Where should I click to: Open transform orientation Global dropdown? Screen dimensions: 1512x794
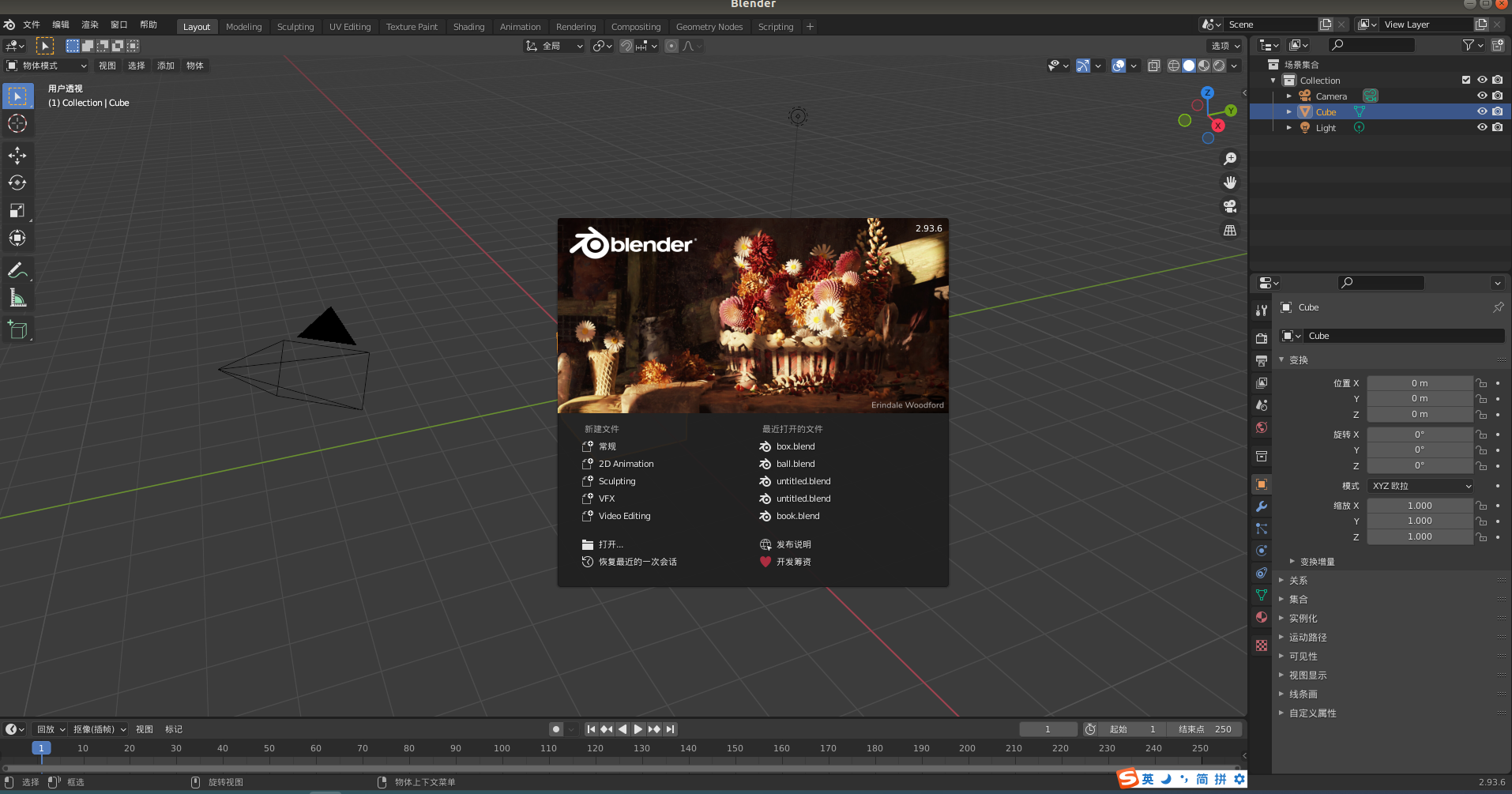click(555, 46)
